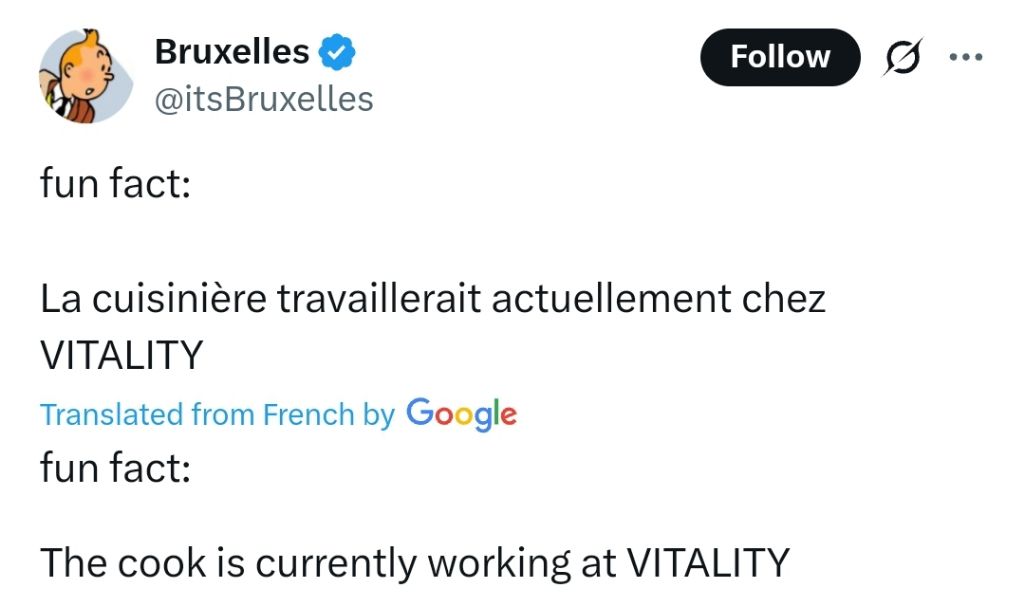Click the colorful Google logo
1024x606 pixels.
tap(461, 414)
